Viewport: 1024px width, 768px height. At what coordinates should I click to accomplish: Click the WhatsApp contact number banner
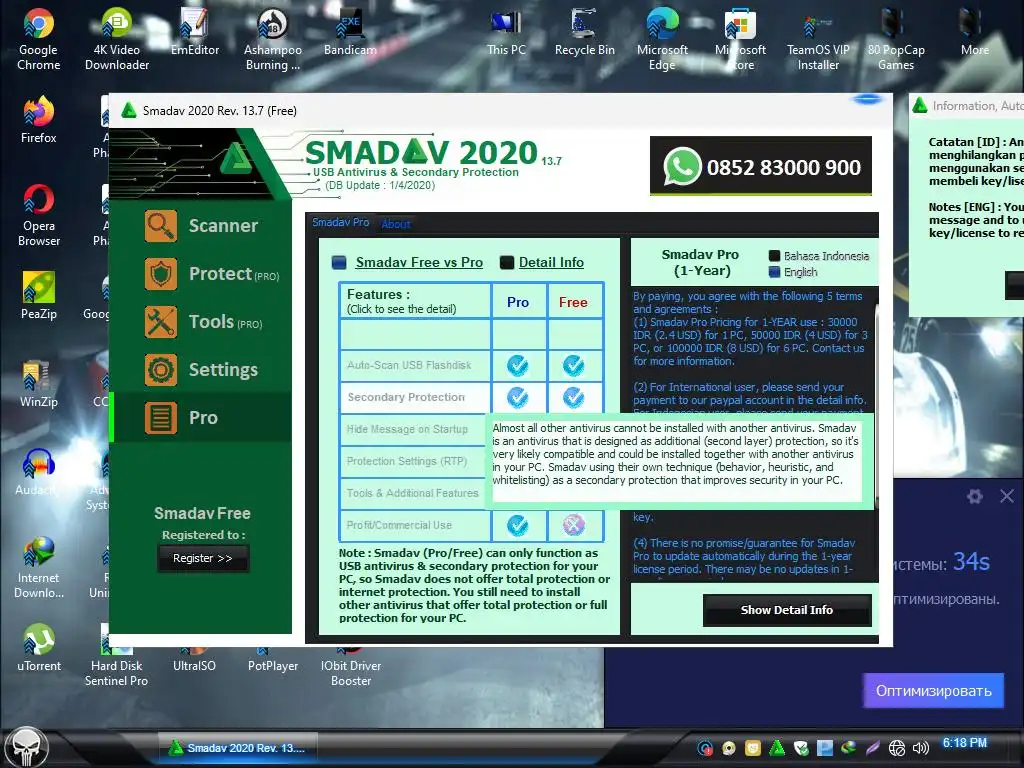[x=760, y=166]
